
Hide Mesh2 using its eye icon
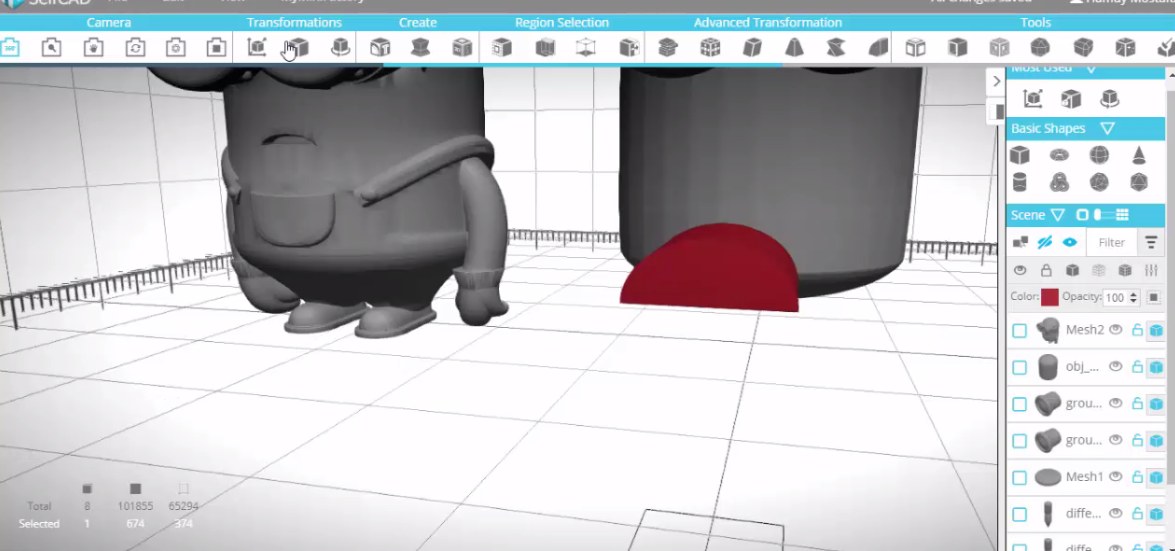[1115, 329]
